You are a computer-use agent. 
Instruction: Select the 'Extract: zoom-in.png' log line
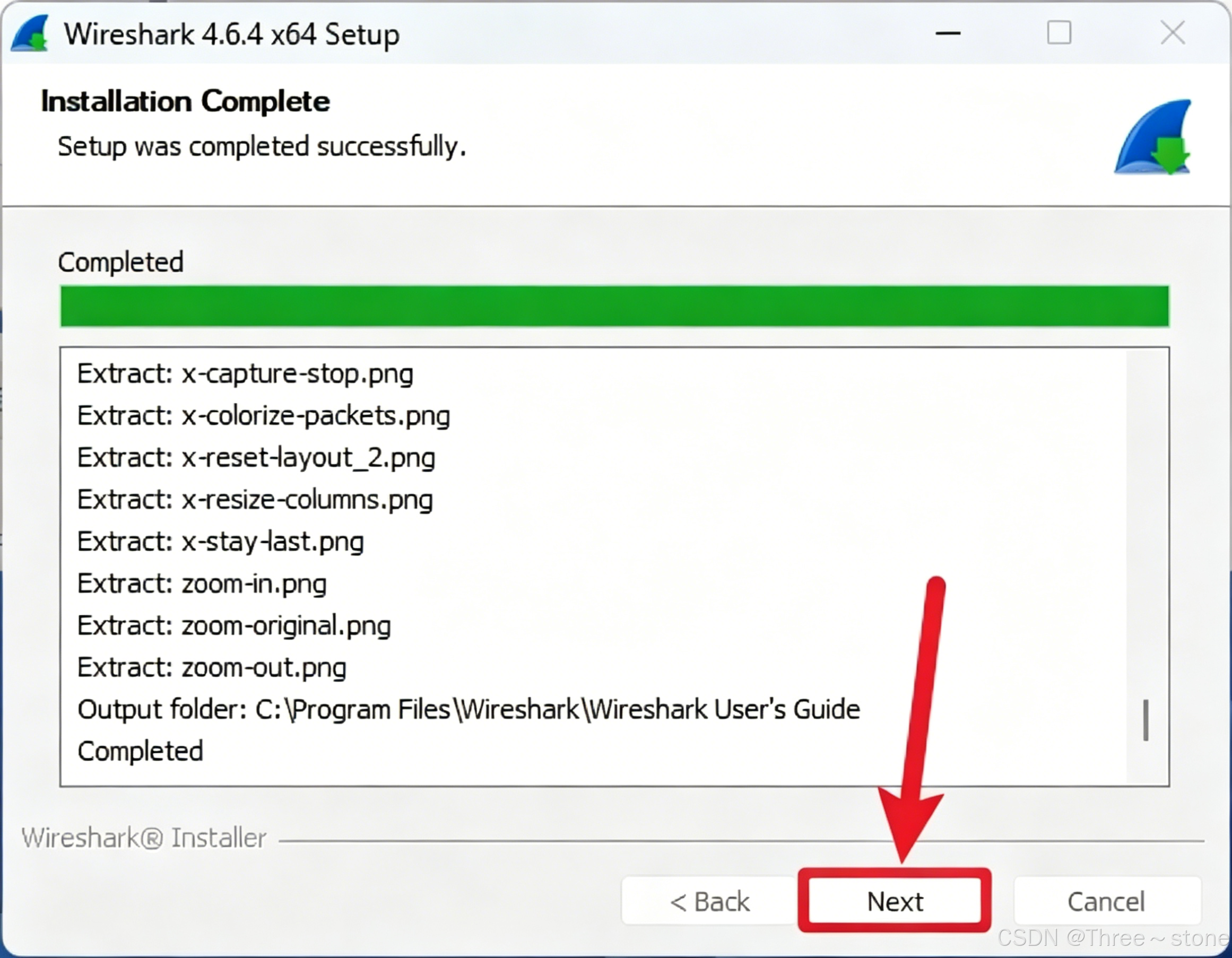(x=202, y=583)
